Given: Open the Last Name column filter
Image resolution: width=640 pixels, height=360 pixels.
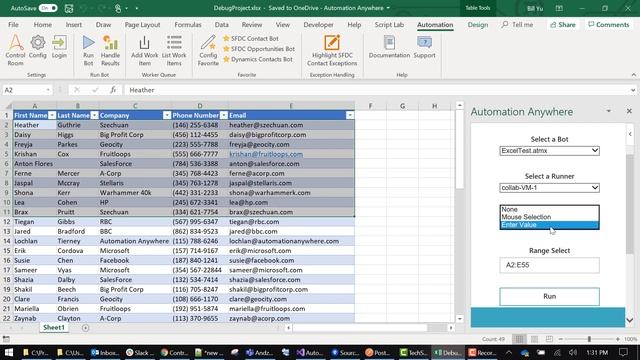Looking at the screenshot, I should (x=94, y=116).
